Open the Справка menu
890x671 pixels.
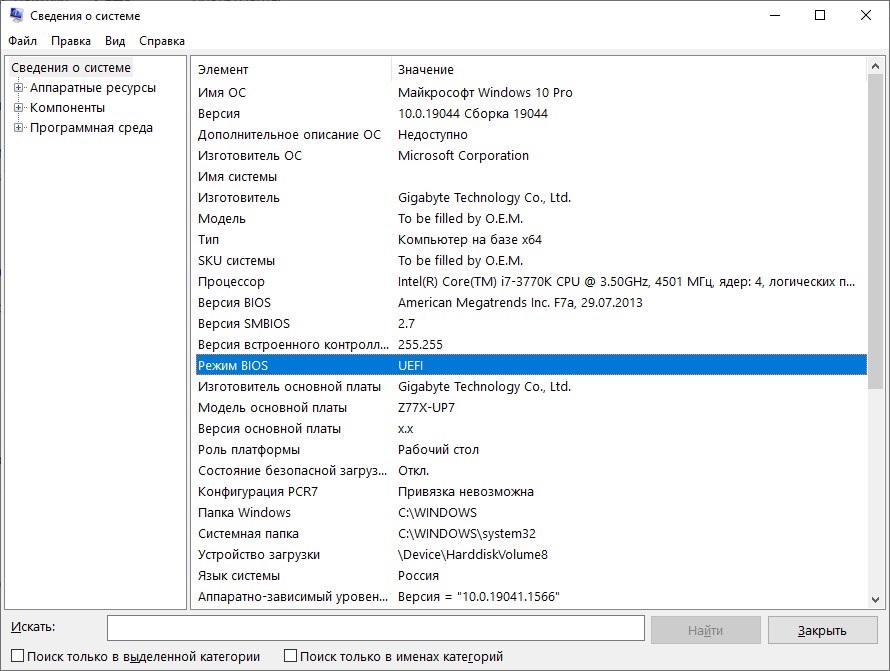pos(162,41)
